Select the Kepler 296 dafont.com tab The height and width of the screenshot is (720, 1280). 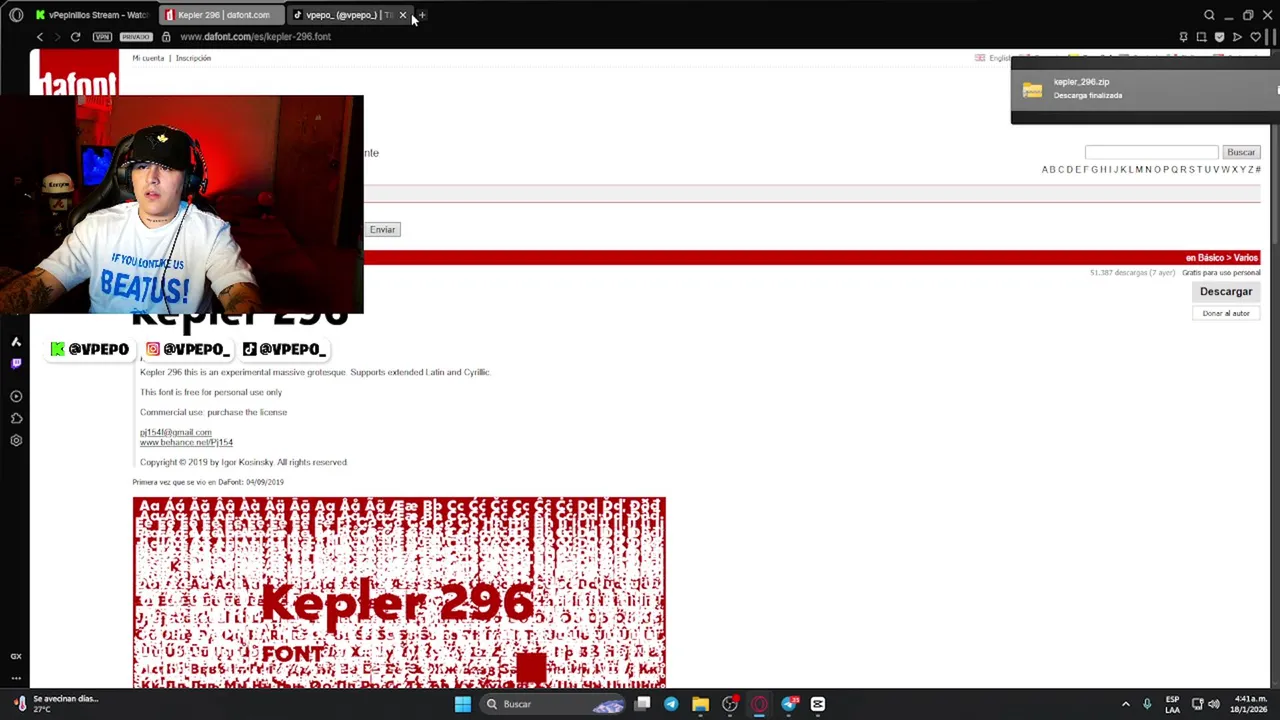pos(222,15)
